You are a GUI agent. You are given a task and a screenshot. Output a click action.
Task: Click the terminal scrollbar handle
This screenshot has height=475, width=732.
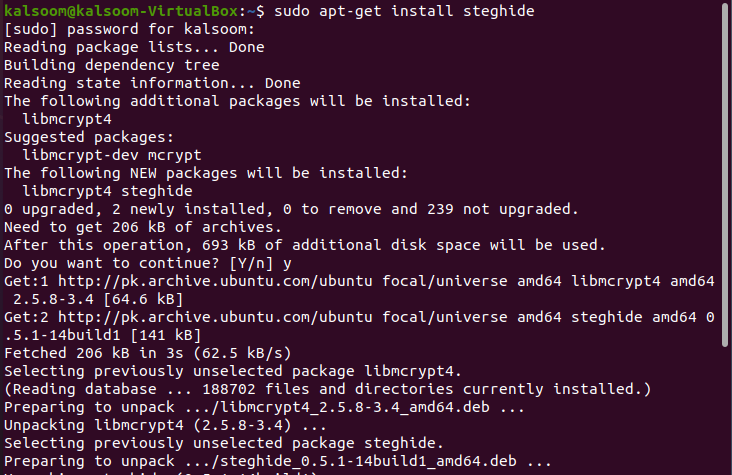tap(725, 173)
